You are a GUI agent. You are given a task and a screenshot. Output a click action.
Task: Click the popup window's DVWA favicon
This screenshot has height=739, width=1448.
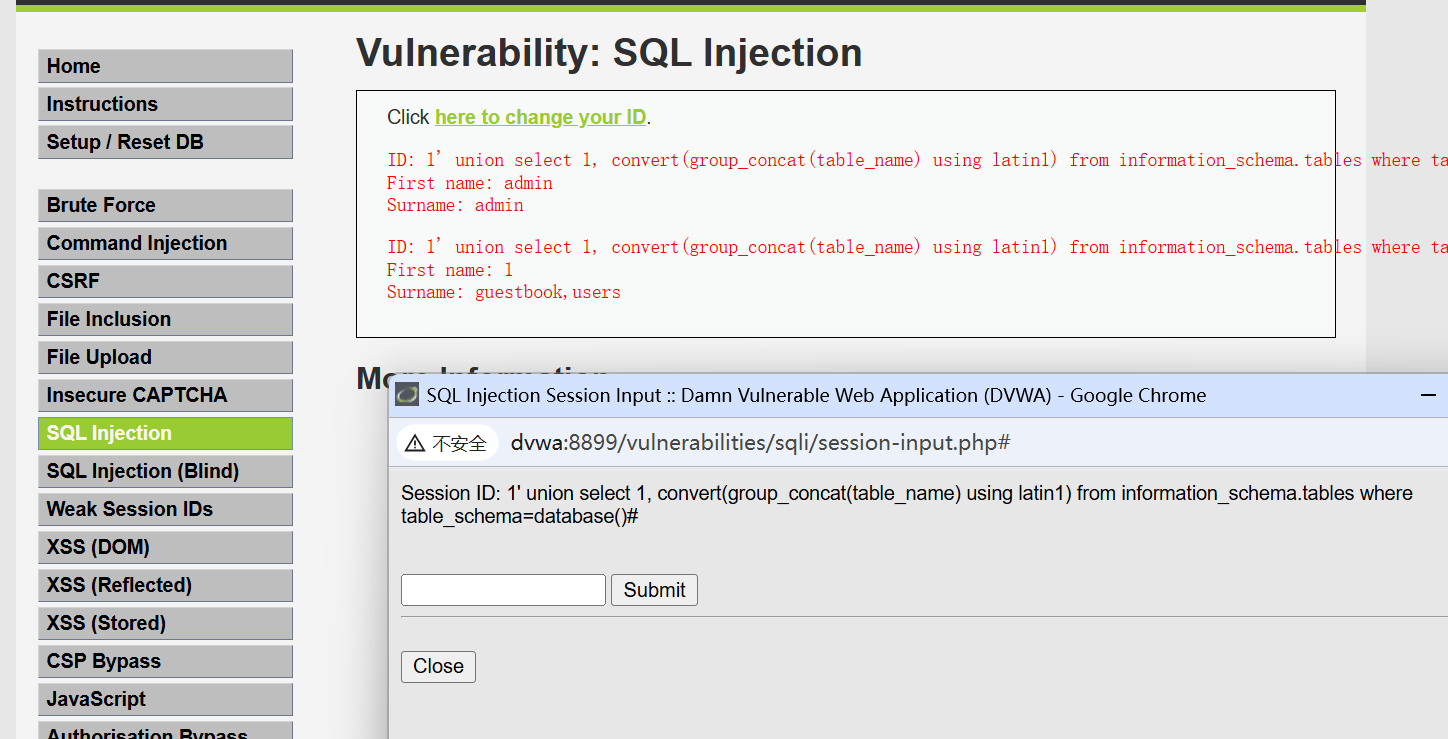click(407, 395)
